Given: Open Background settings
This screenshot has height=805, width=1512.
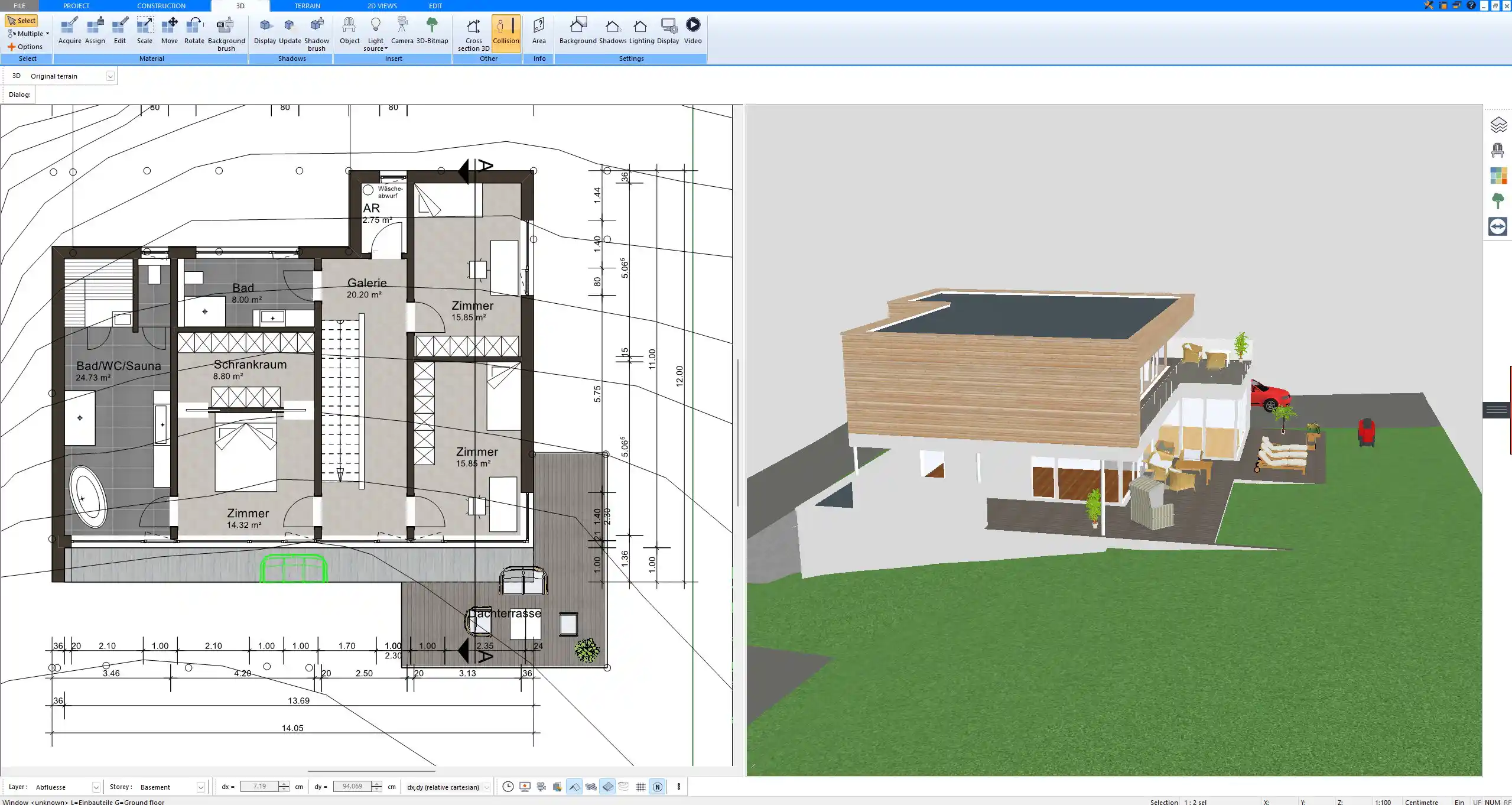Looking at the screenshot, I should tap(578, 31).
